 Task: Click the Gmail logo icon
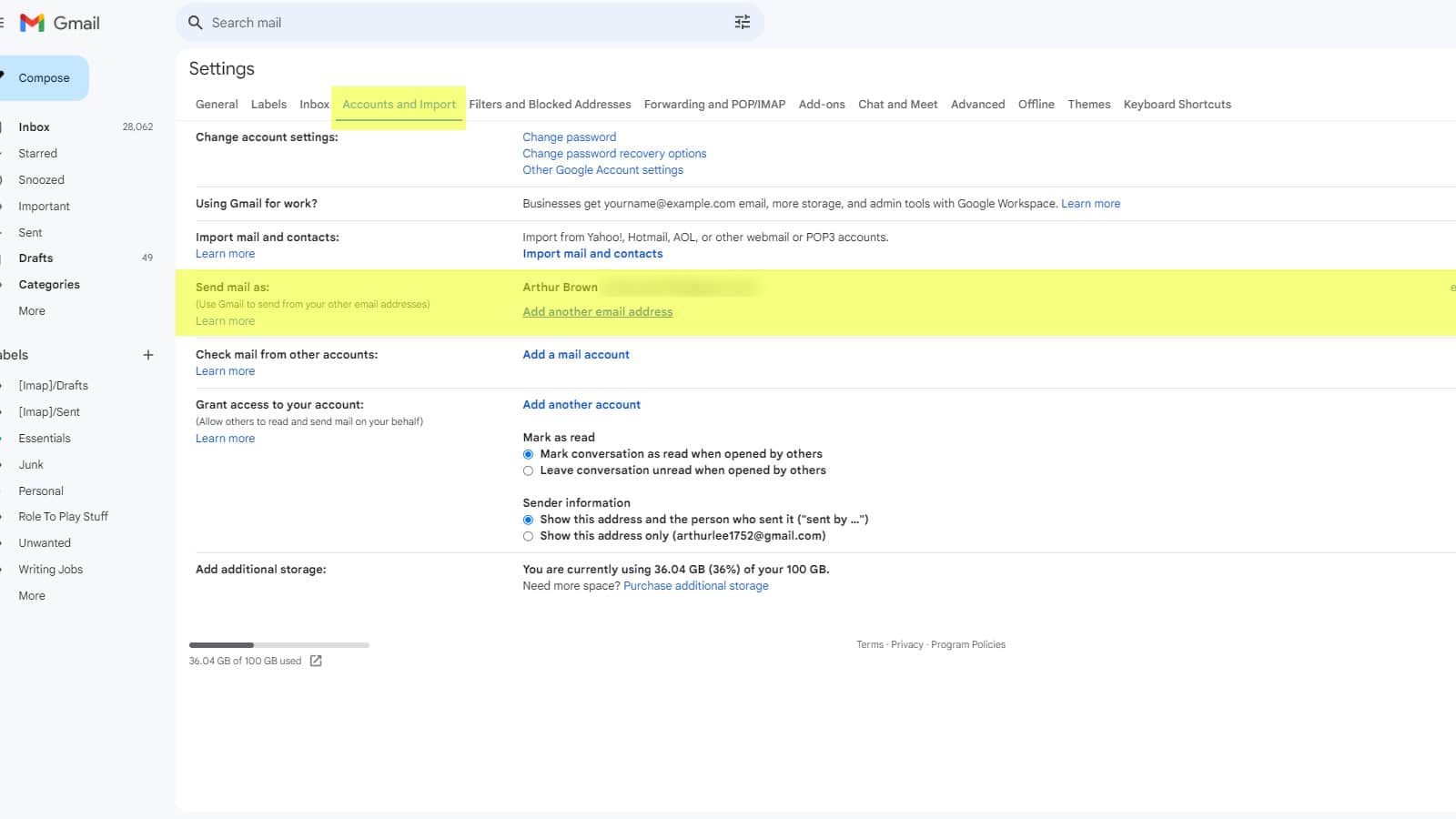[33, 23]
